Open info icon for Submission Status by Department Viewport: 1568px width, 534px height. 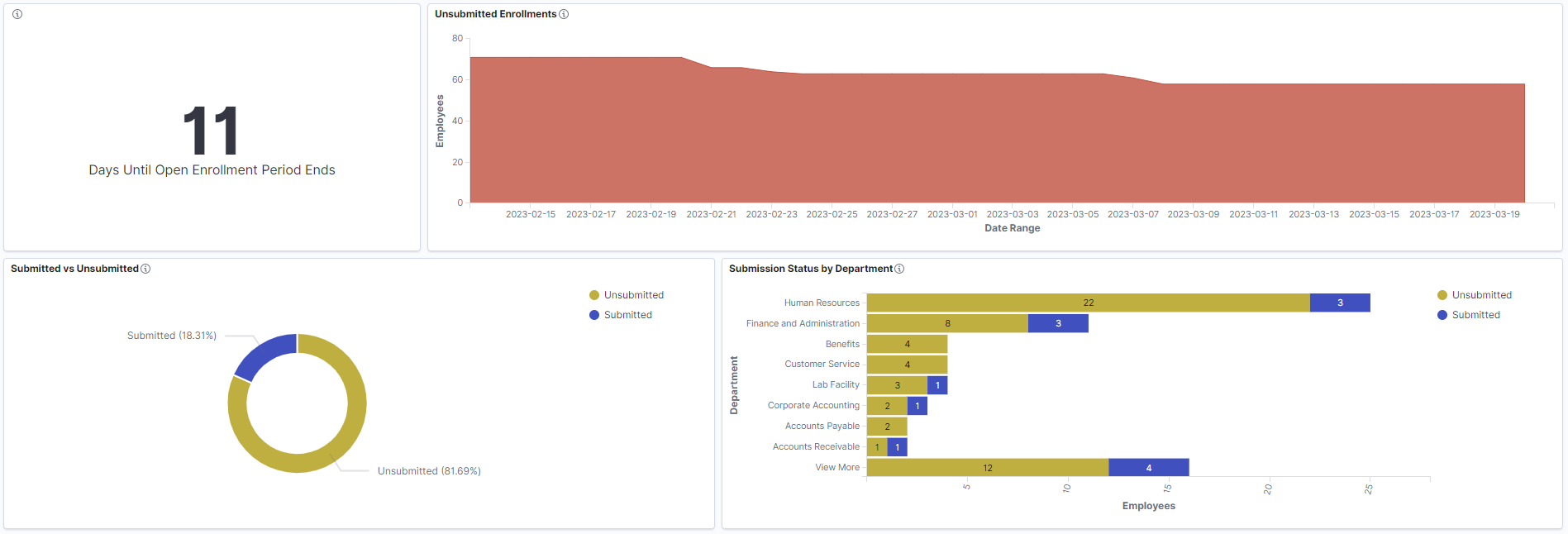(899, 269)
